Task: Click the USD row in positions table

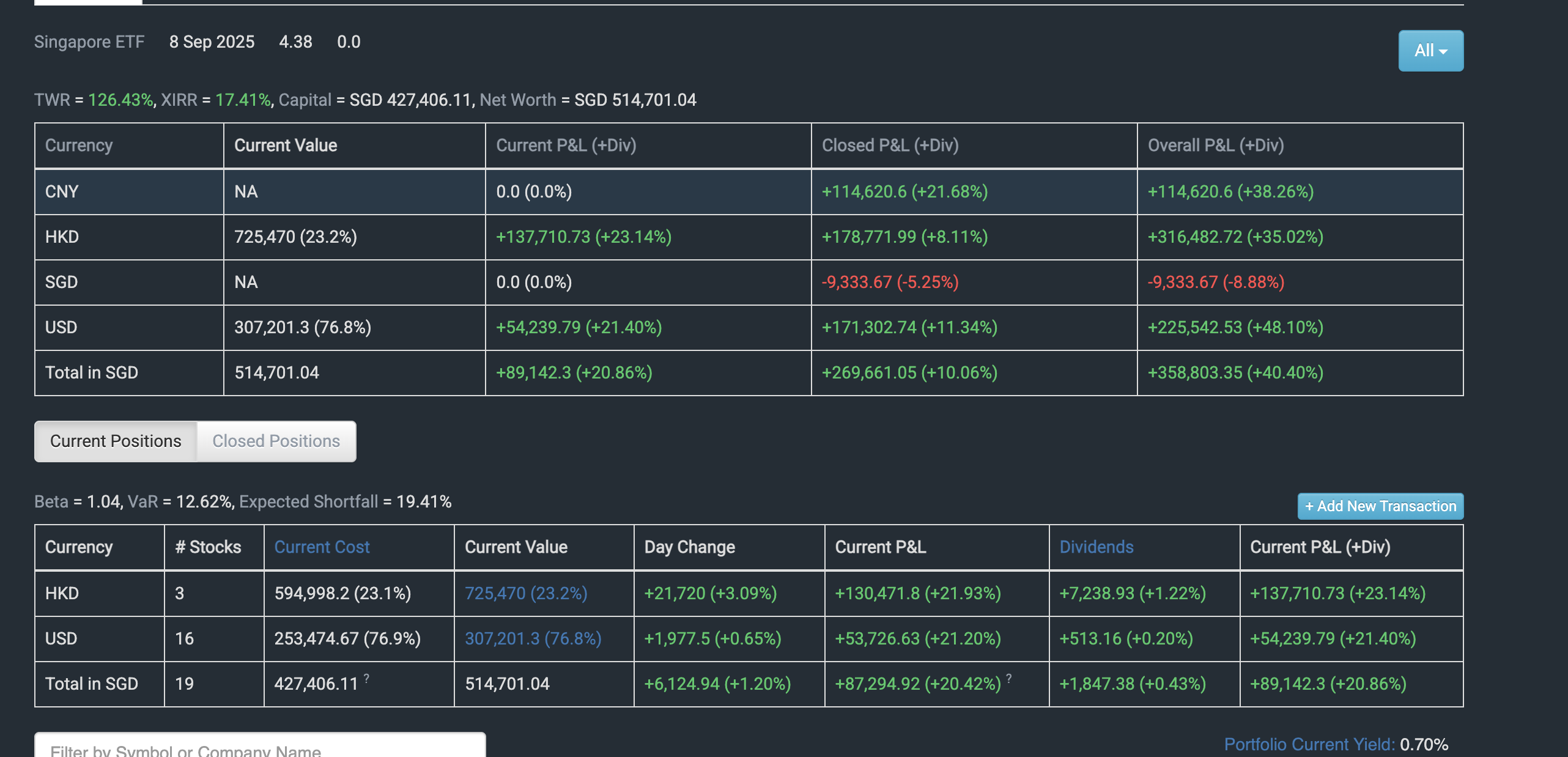Action: (61, 638)
